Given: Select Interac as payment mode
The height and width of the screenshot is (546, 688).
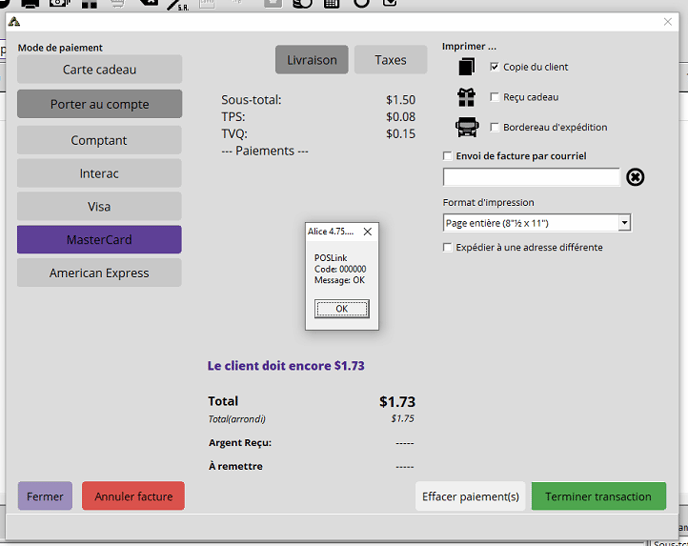Looking at the screenshot, I should point(99,173).
